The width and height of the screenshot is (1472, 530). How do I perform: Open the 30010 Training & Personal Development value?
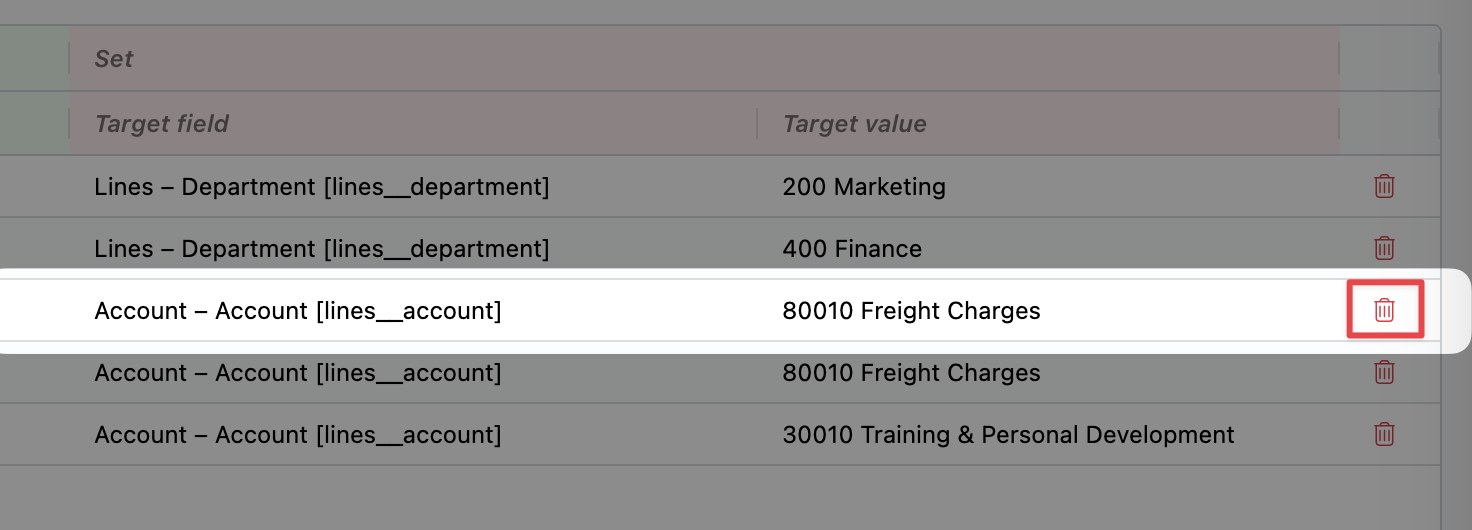point(1008,435)
